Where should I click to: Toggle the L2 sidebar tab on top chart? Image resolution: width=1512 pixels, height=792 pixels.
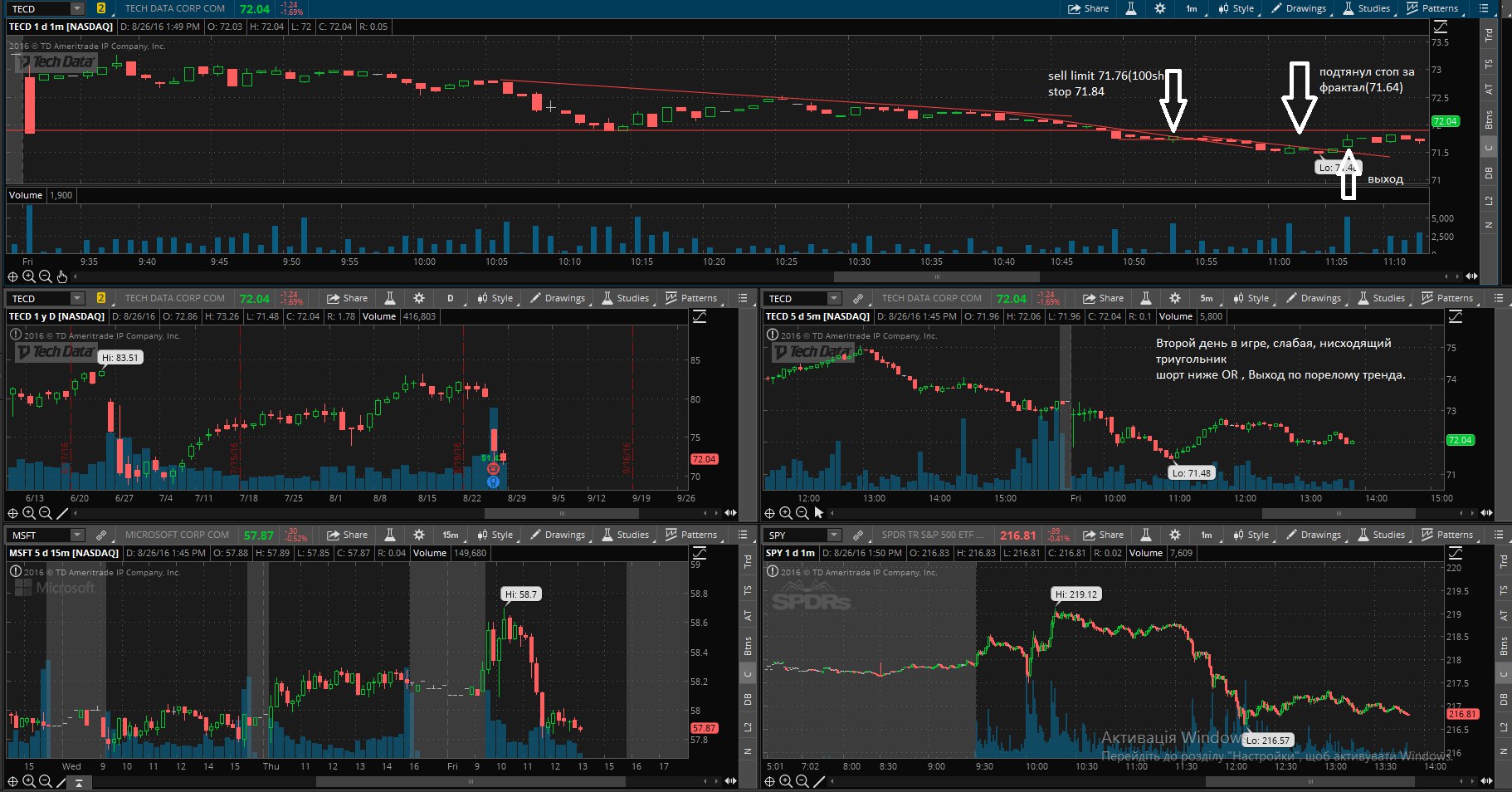[x=1489, y=200]
